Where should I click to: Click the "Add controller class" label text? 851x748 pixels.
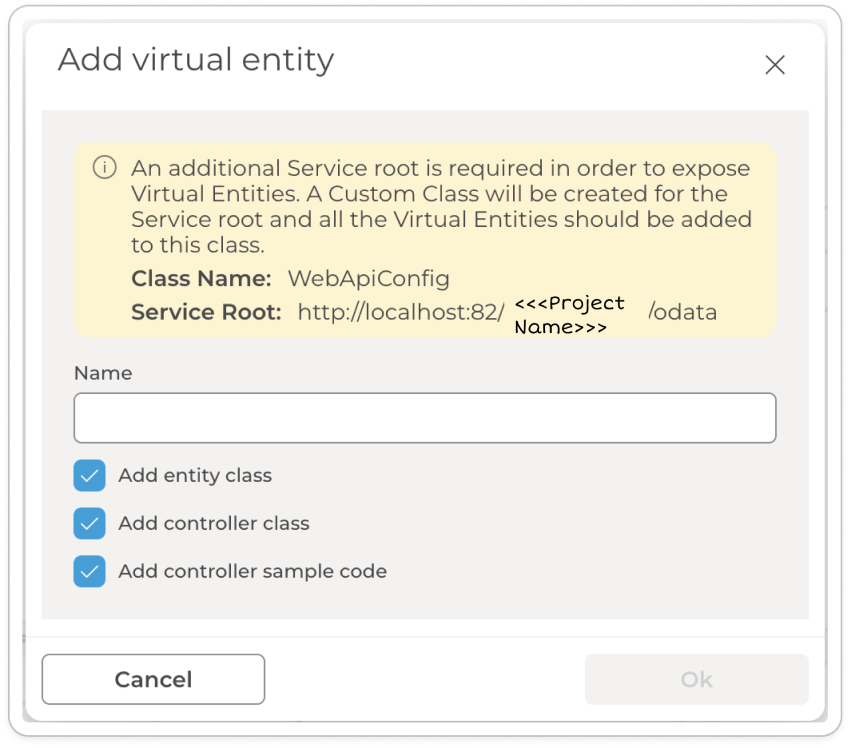point(214,524)
